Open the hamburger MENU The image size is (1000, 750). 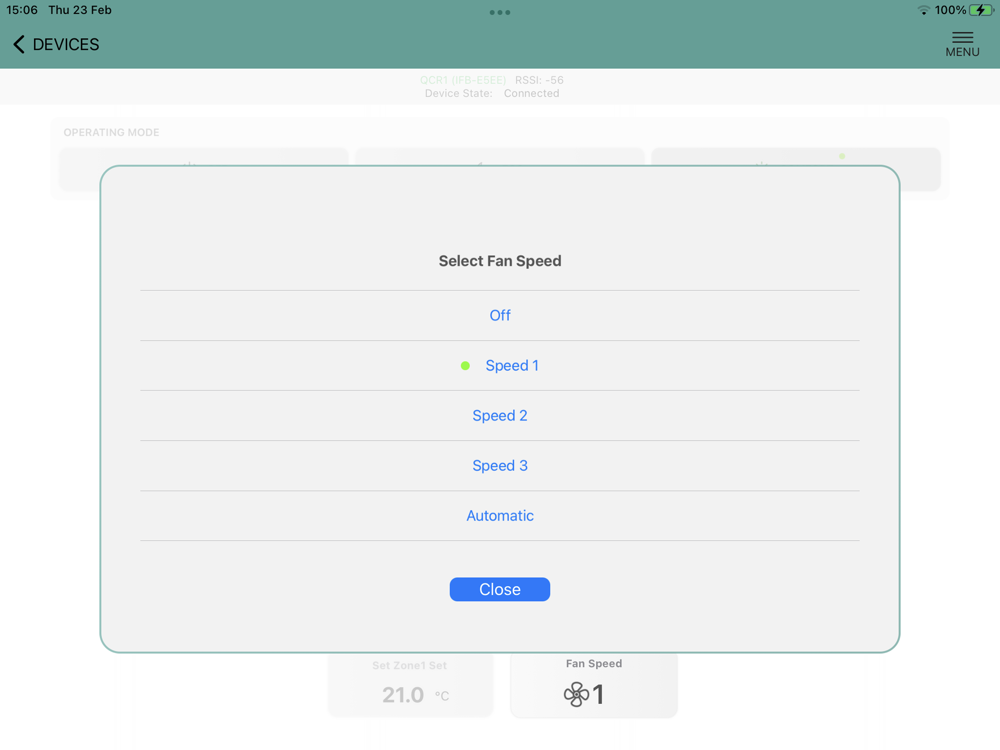click(962, 44)
